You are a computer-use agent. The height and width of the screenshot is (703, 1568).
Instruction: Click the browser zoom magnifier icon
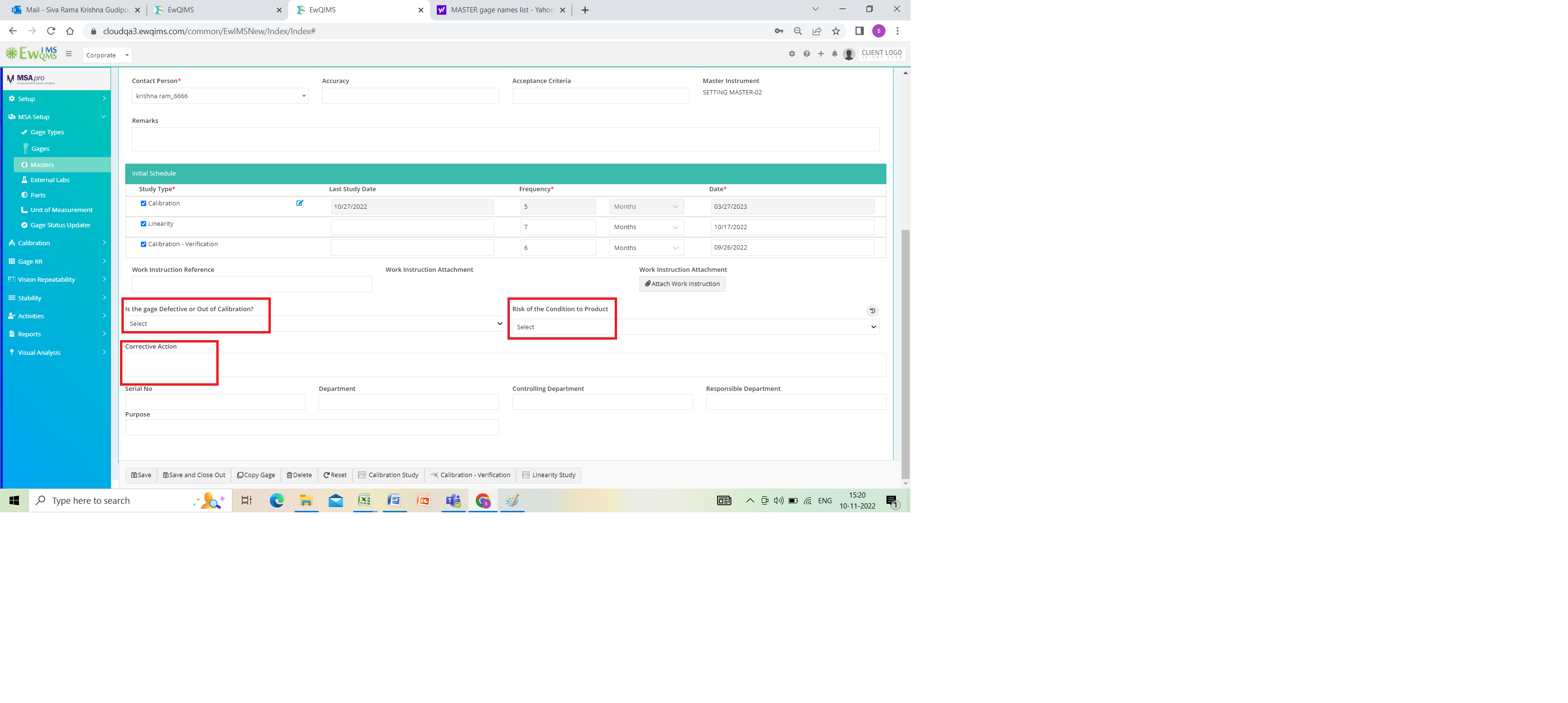click(798, 31)
